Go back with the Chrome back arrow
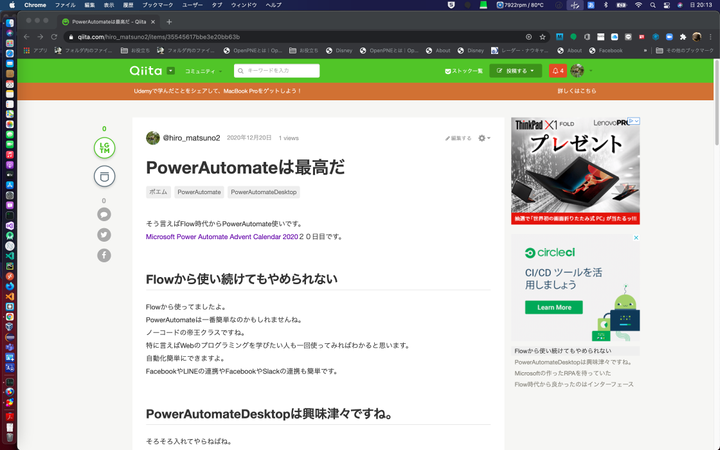The image size is (720, 450). (27, 37)
